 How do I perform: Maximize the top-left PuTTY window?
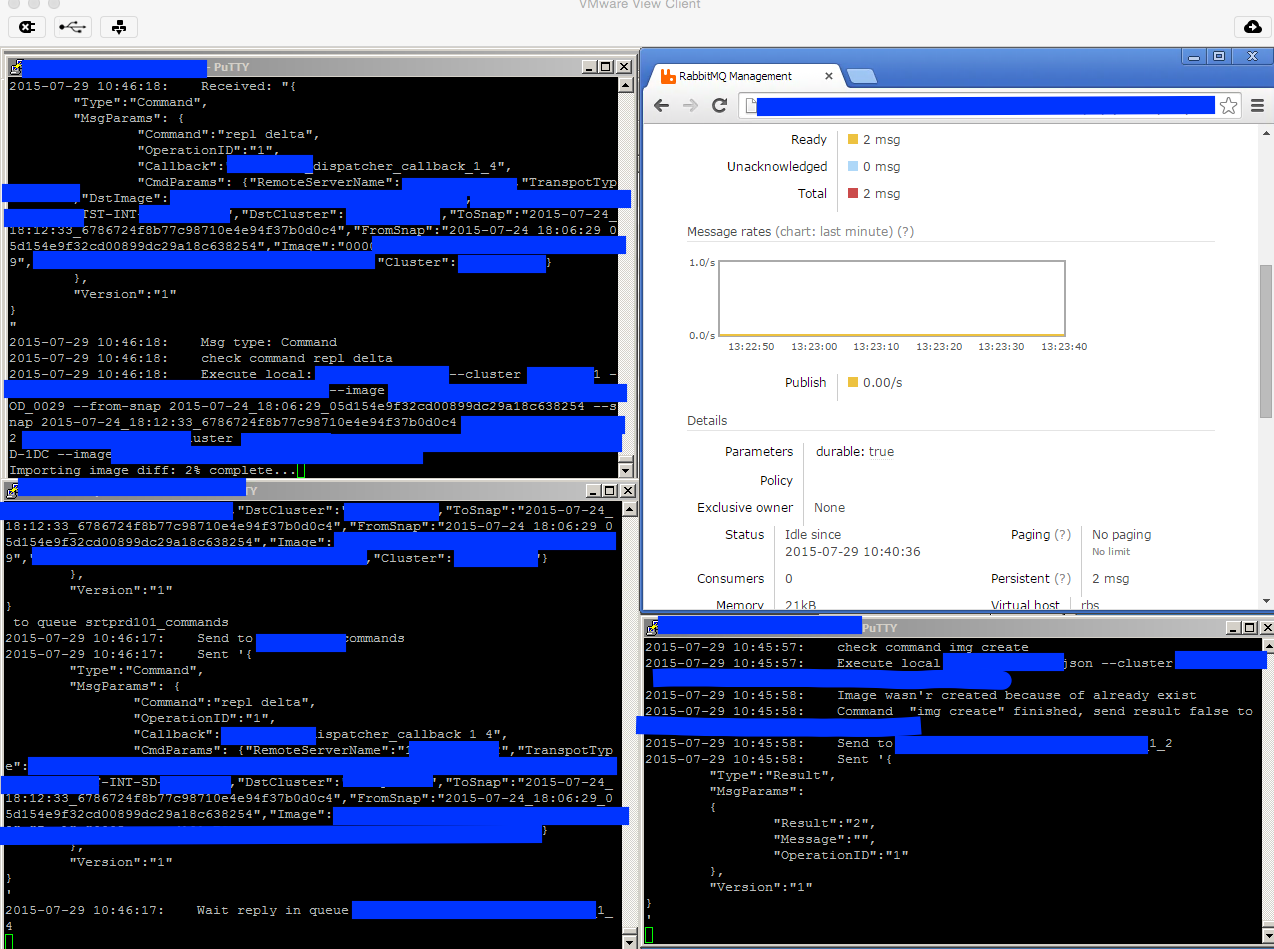click(x=606, y=67)
